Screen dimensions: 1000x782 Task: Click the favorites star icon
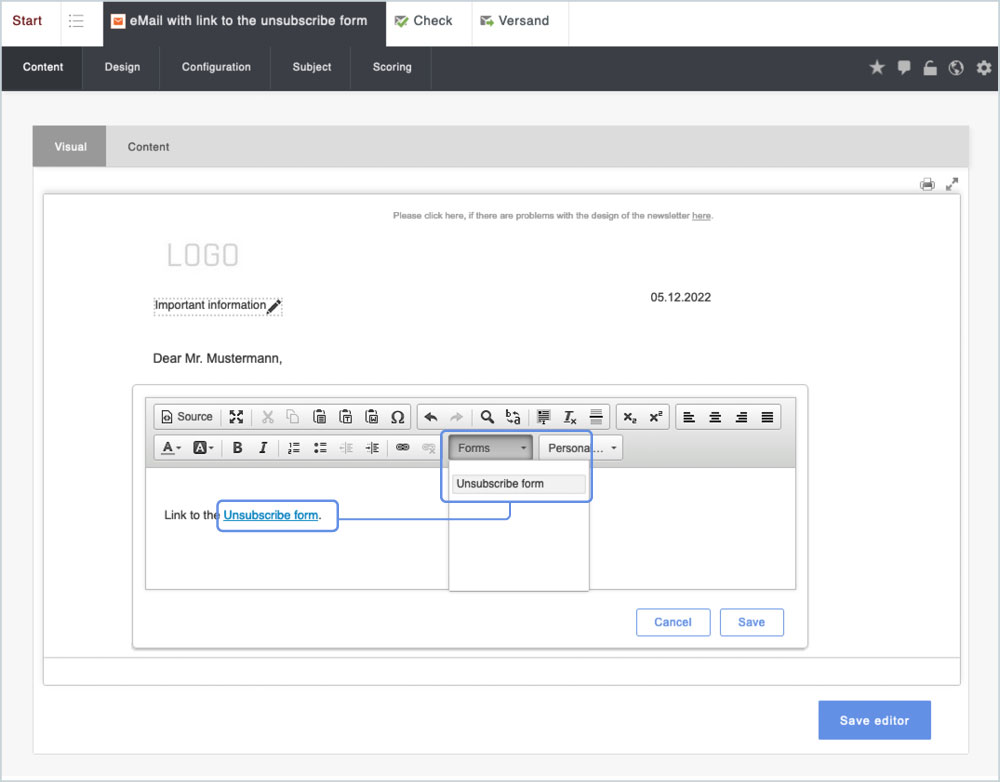coord(877,68)
